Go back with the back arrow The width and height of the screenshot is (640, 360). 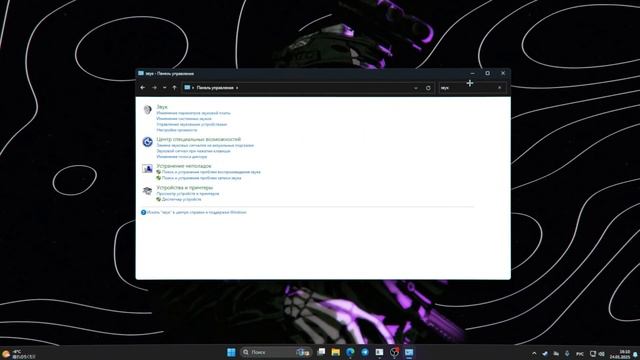[142, 88]
